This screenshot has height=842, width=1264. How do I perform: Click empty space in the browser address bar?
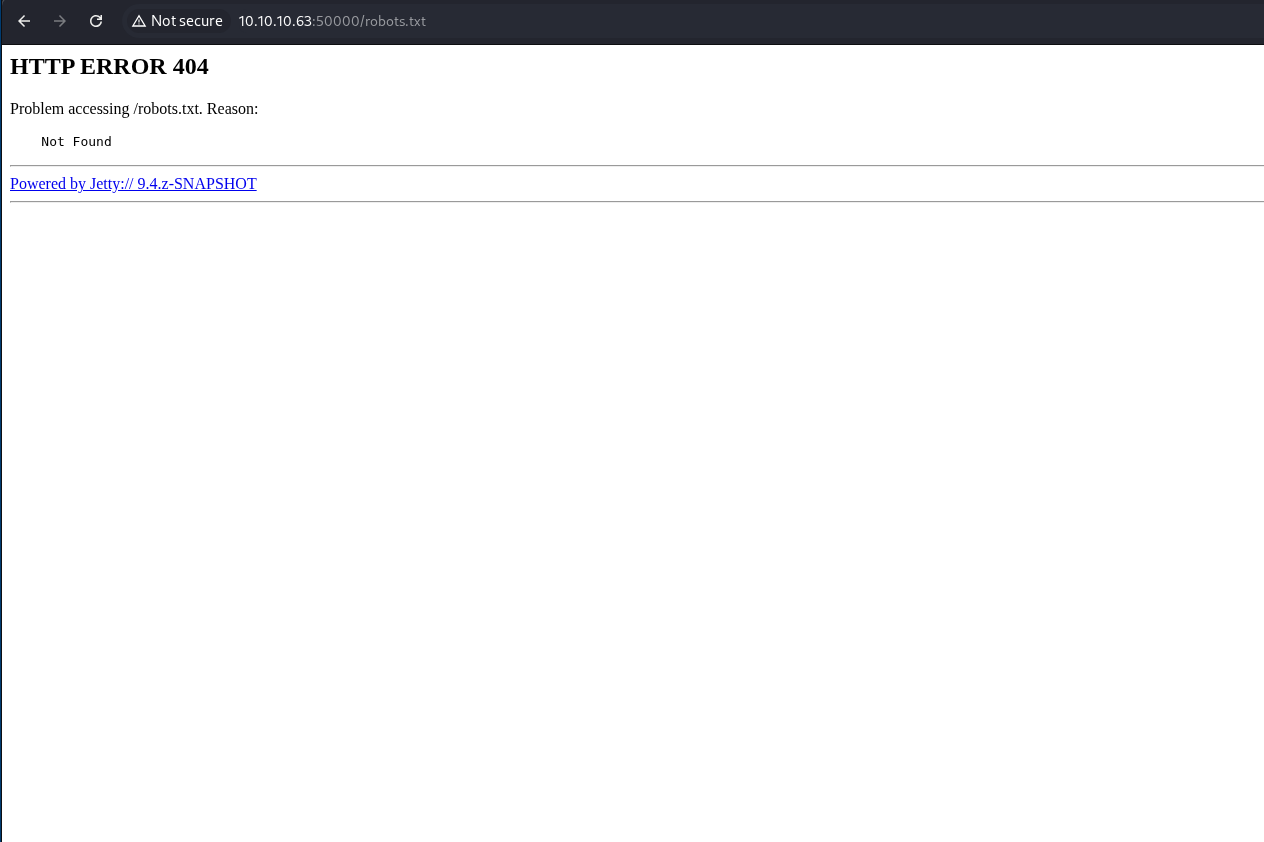pyautogui.click(x=800, y=21)
